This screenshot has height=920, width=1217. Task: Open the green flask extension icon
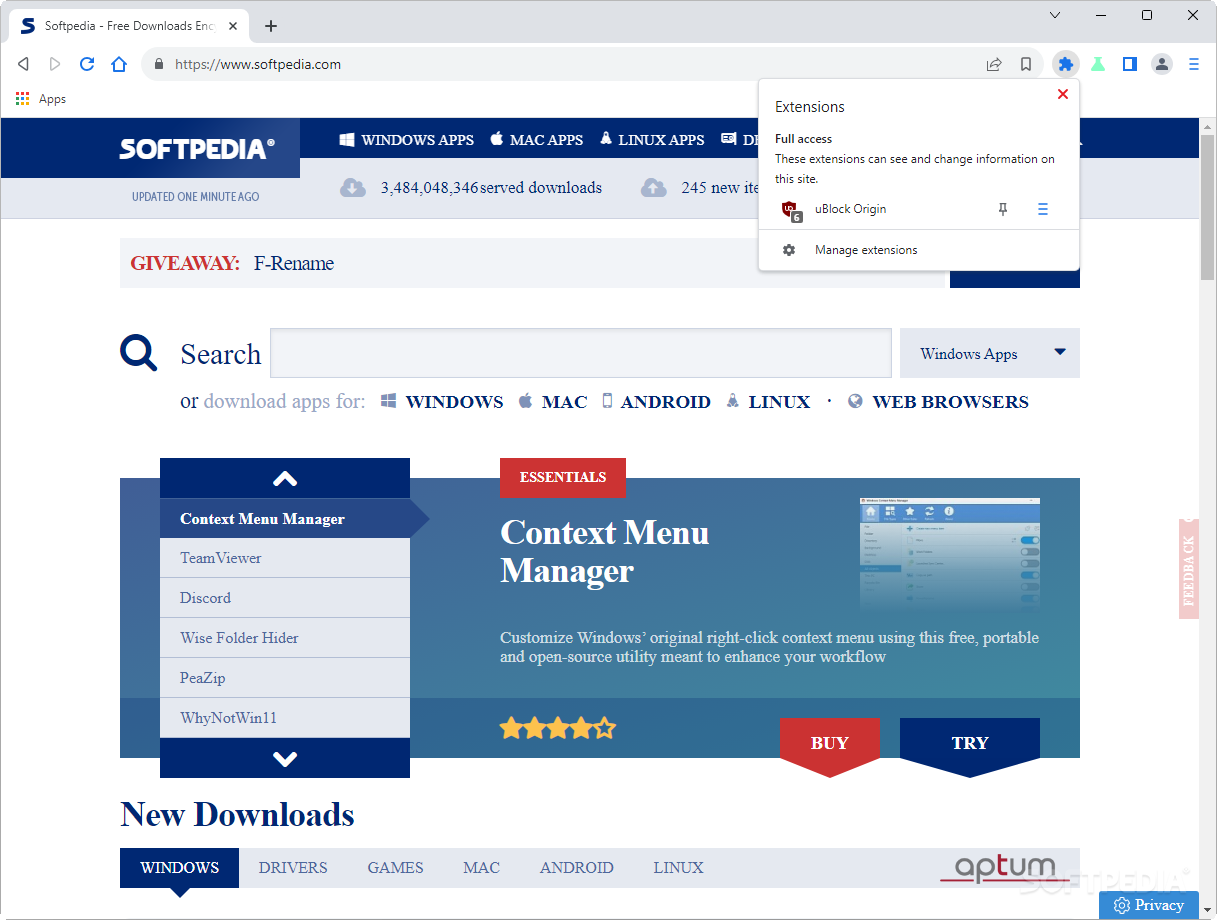1098,64
